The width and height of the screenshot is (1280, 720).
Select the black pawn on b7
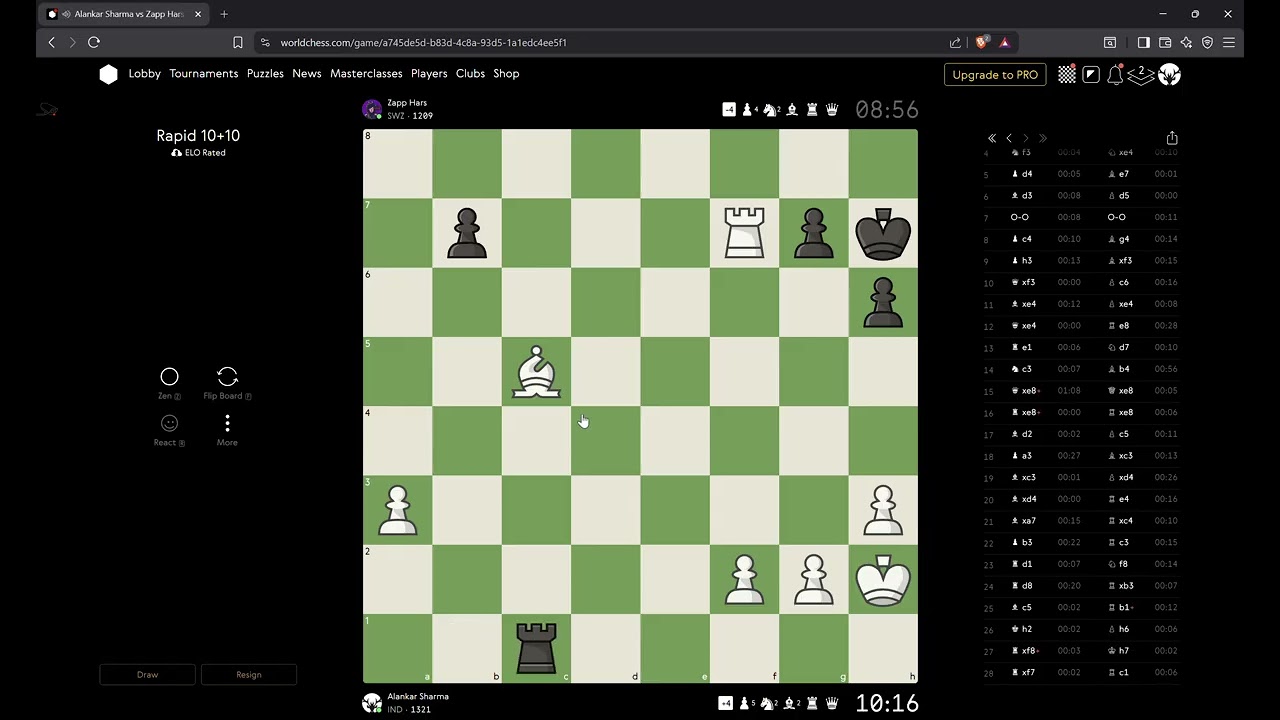click(x=467, y=233)
